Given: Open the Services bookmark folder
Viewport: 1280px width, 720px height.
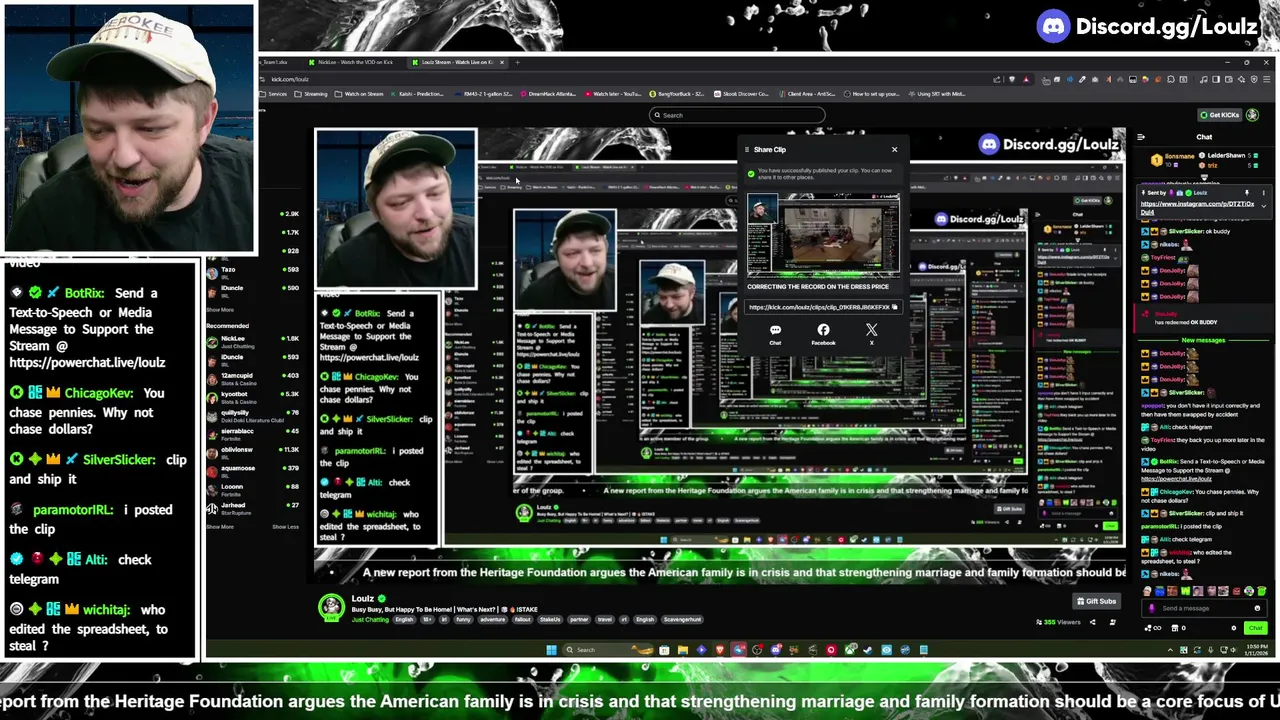Looking at the screenshot, I should (273, 94).
